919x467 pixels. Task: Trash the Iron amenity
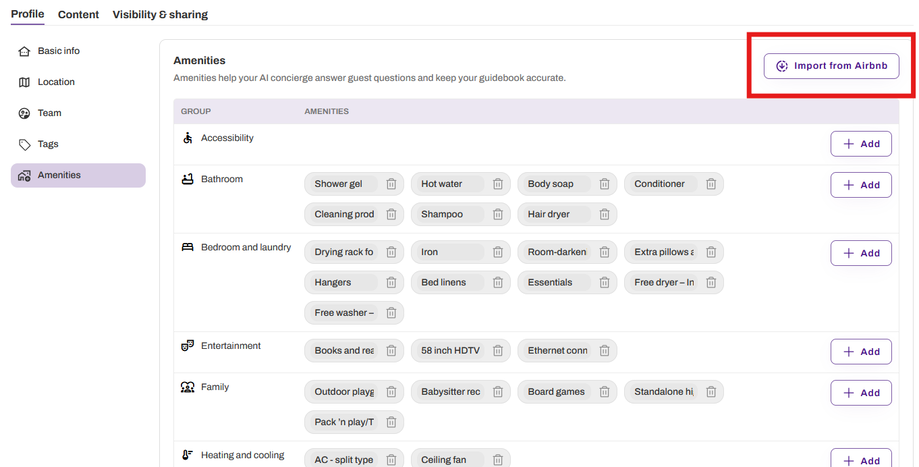498,252
